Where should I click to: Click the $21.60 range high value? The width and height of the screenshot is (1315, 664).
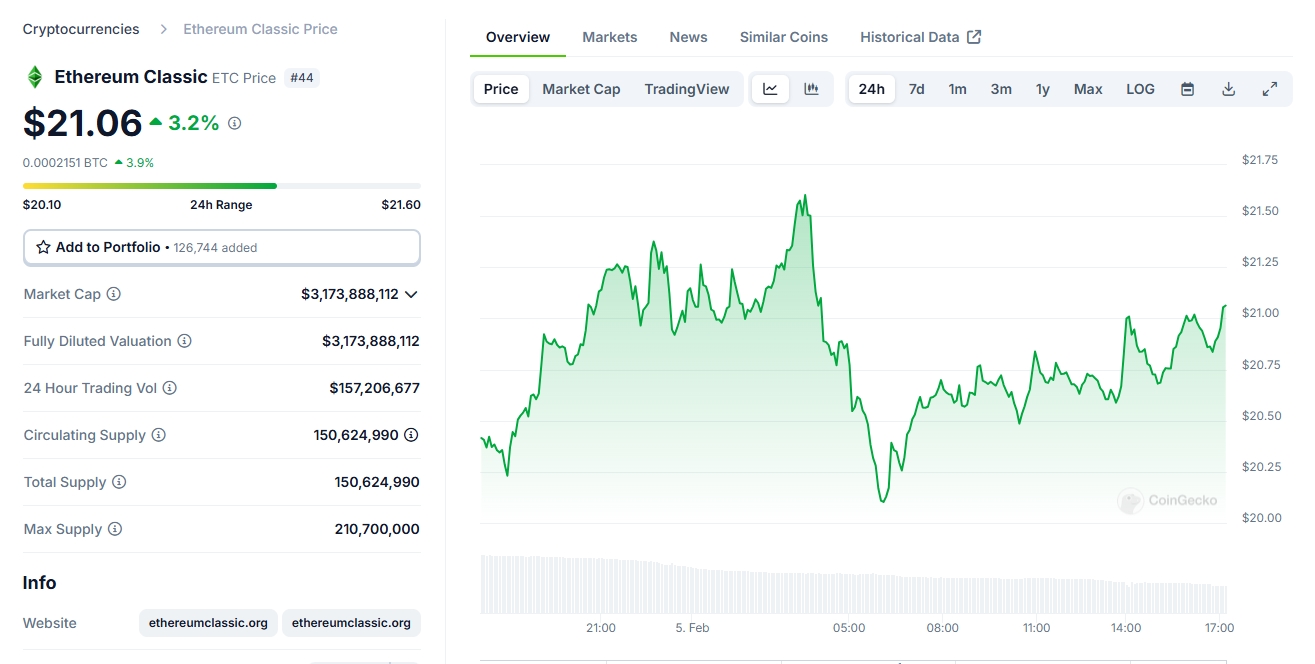pyautogui.click(x=401, y=205)
